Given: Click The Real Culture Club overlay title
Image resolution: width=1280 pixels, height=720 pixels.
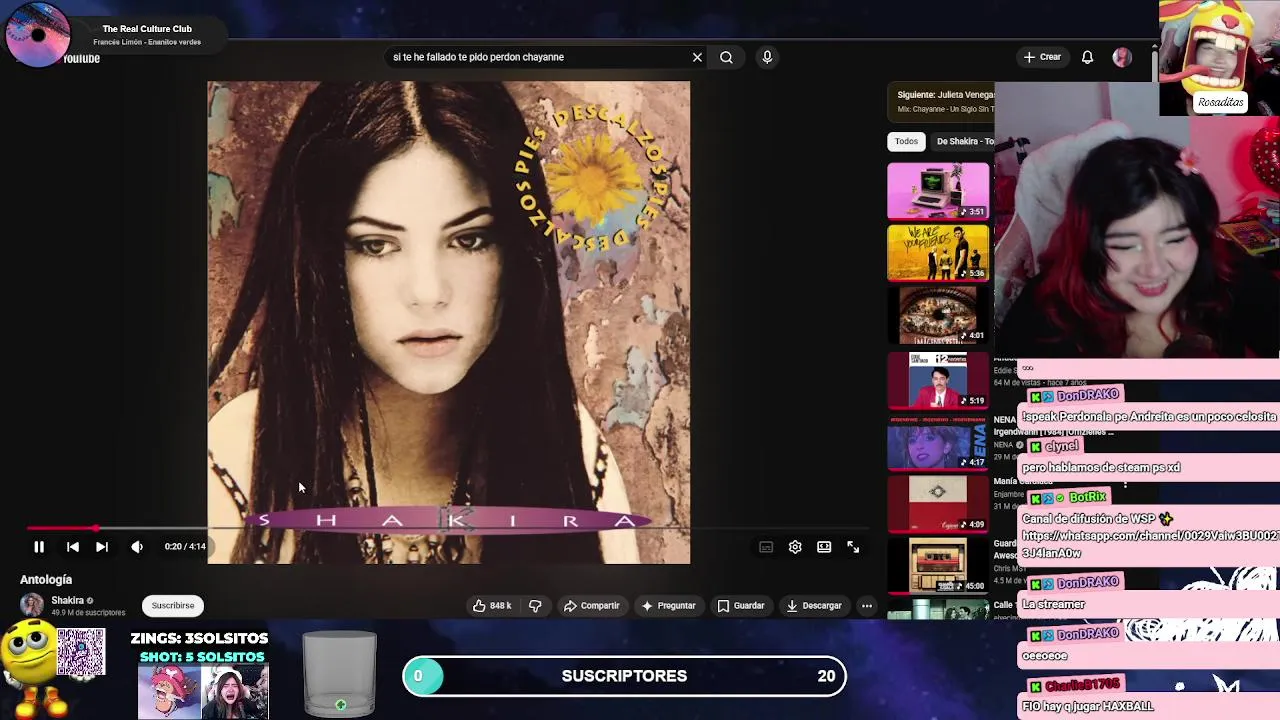Looking at the screenshot, I should (147, 29).
